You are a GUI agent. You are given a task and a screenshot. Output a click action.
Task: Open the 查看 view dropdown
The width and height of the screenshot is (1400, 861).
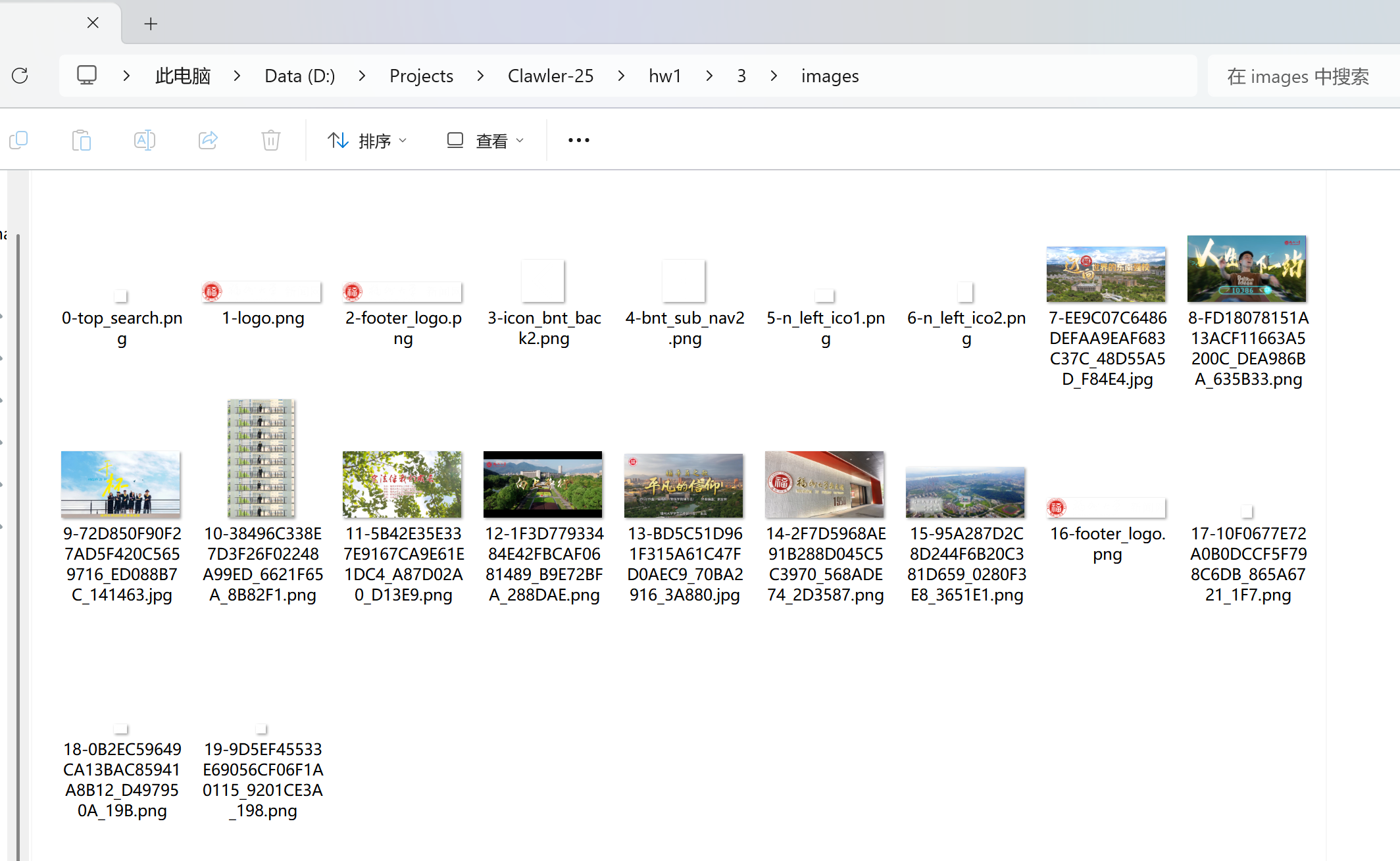click(x=486, y=140)
